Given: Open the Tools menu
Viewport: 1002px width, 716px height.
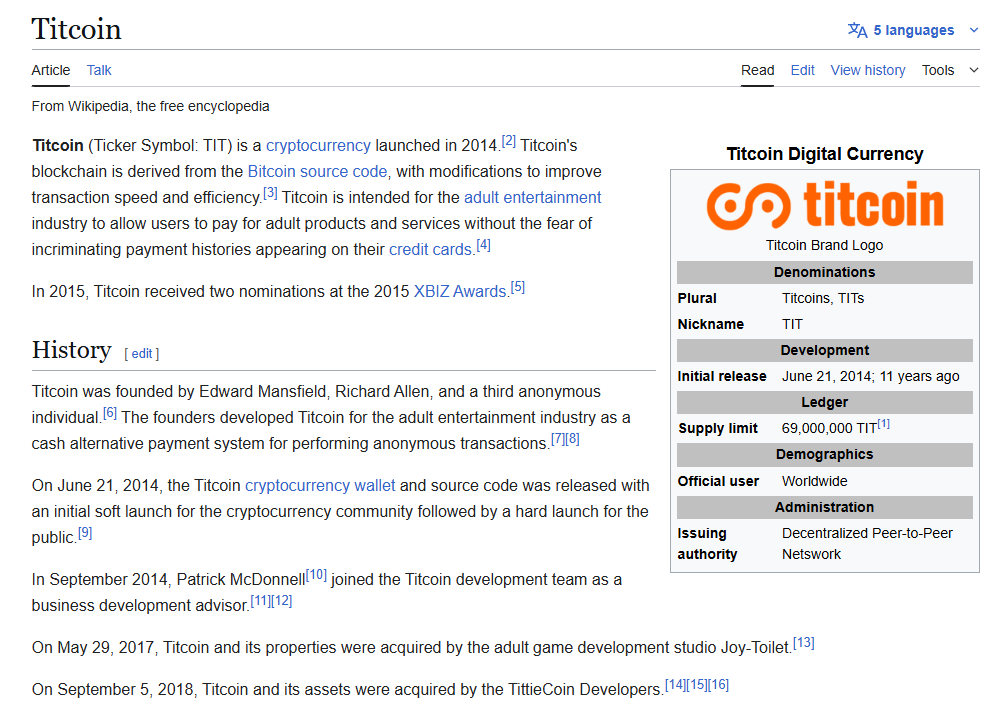Looking at the screenshot, I should [937, 70].
